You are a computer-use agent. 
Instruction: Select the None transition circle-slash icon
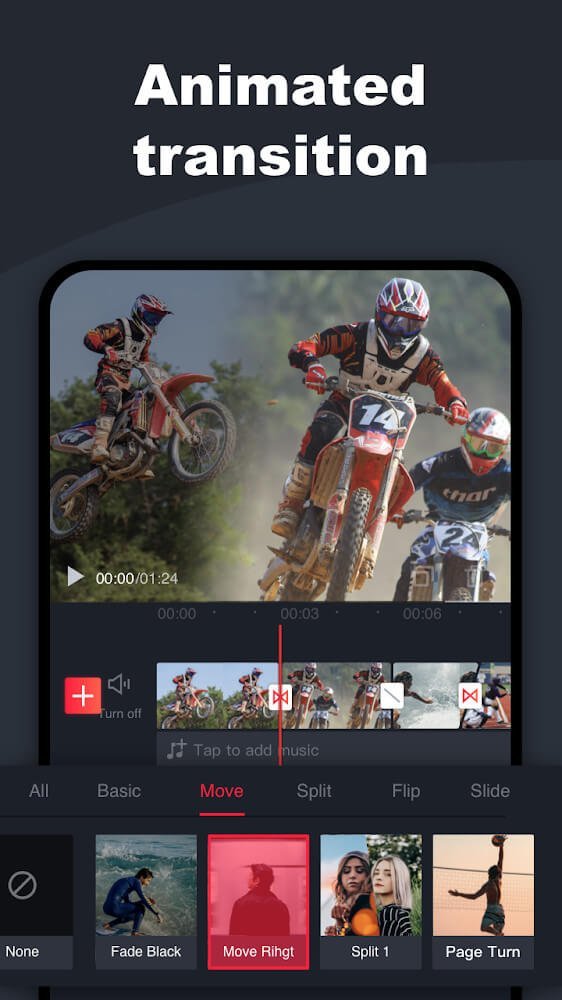click(x=22, y=885)
